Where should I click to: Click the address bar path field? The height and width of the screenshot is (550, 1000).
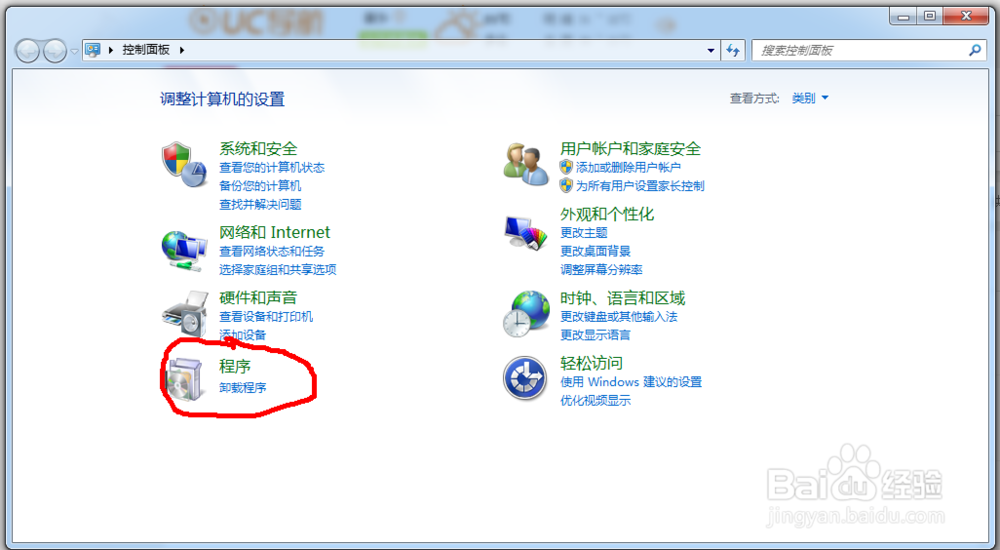(402, 50)
